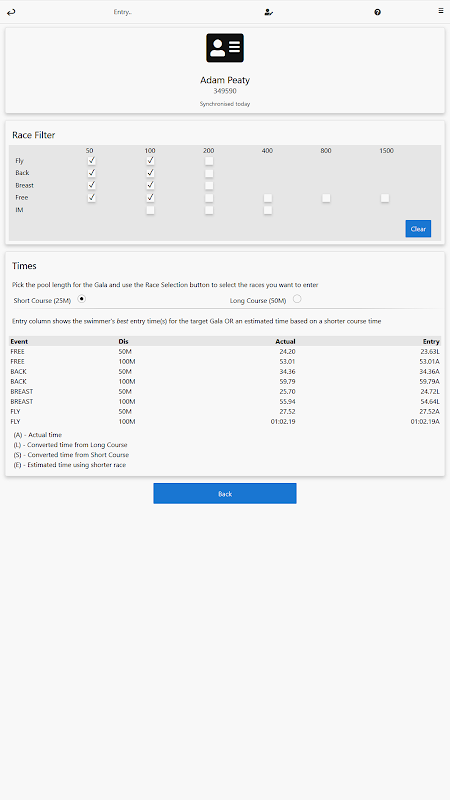Viewport: 450px width, 800px height.
Task: Click the Actual column header
Action: tap(286, 341)
